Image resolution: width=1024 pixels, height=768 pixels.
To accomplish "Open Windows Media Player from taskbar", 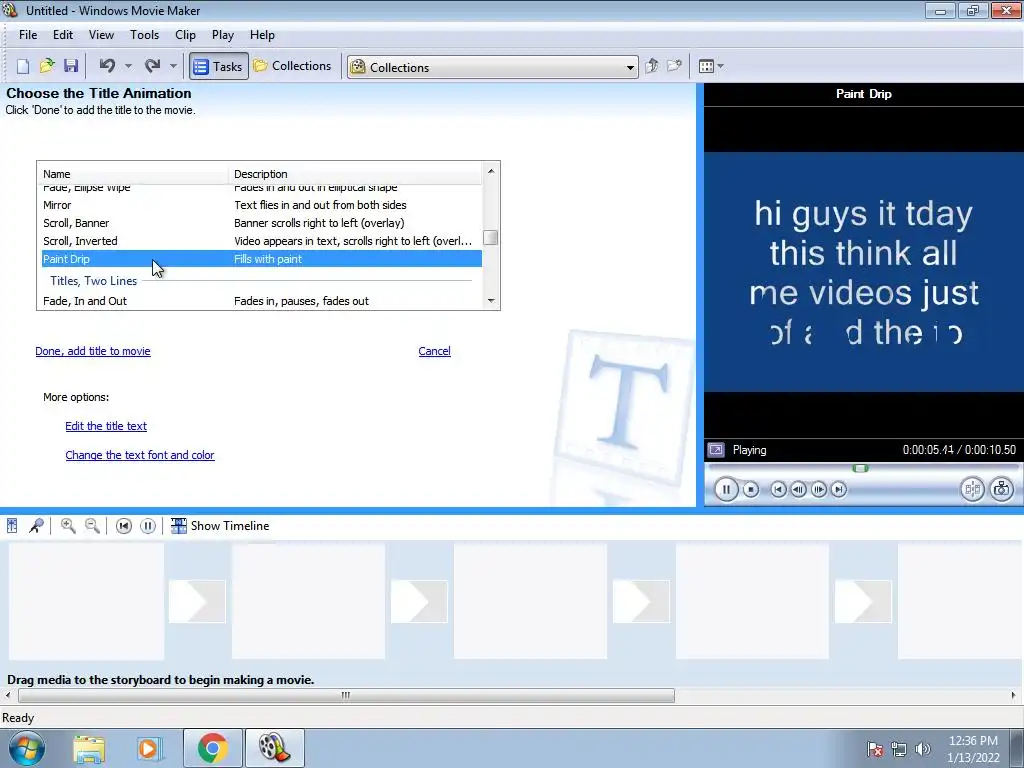I will pos(149,748).
